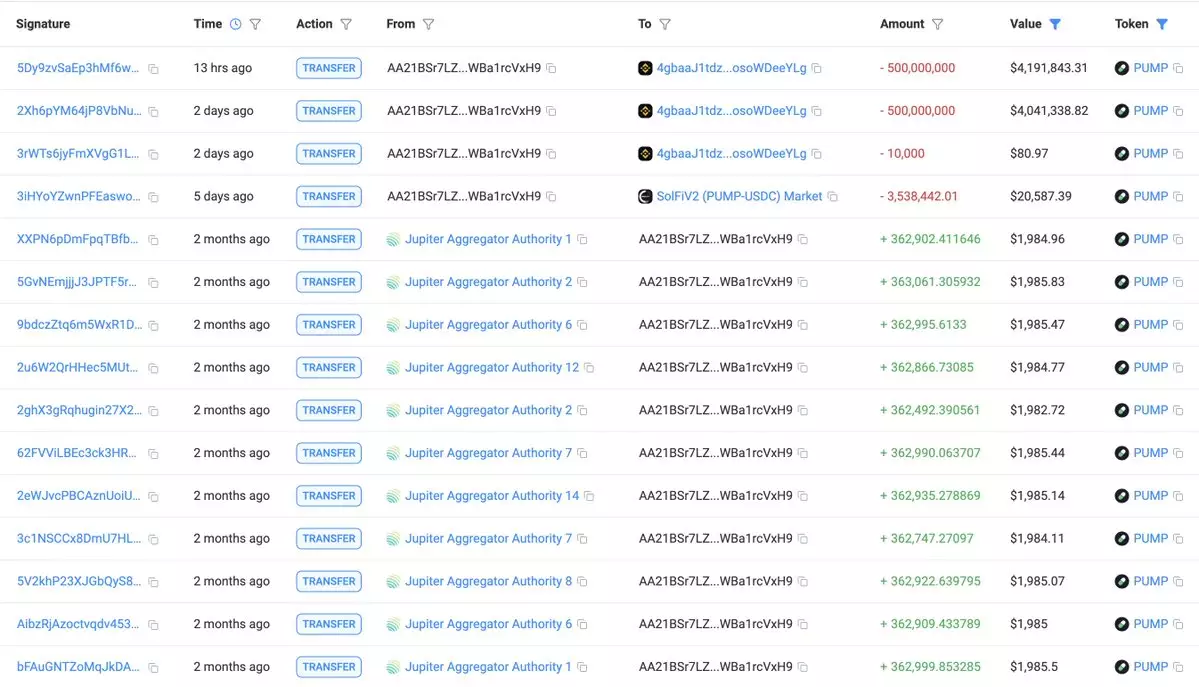Select amount - 3,538,442.01
The width and height of the screenshot is (1199, 687).
click(918, 197)
